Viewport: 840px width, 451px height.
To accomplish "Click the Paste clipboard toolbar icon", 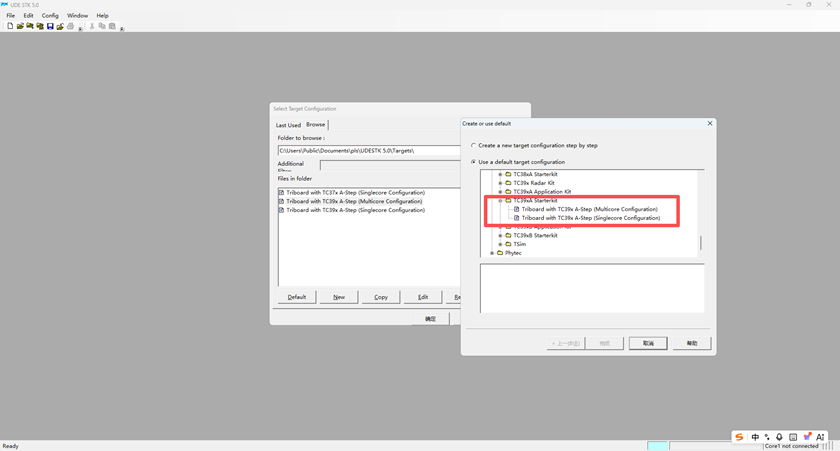I will pos(112,26).
